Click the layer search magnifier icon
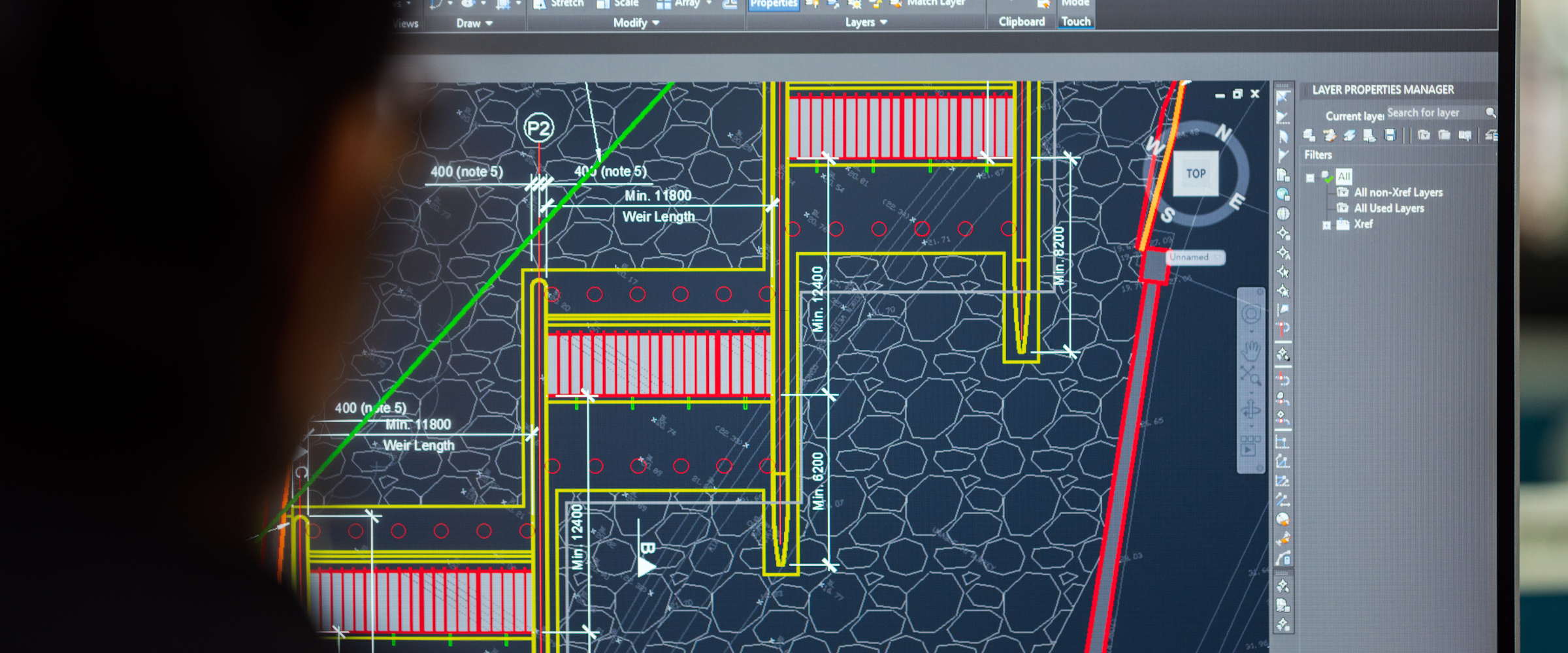This screenshot has height=653, width=1568. pyautogui.click(x=1490, y=113)
